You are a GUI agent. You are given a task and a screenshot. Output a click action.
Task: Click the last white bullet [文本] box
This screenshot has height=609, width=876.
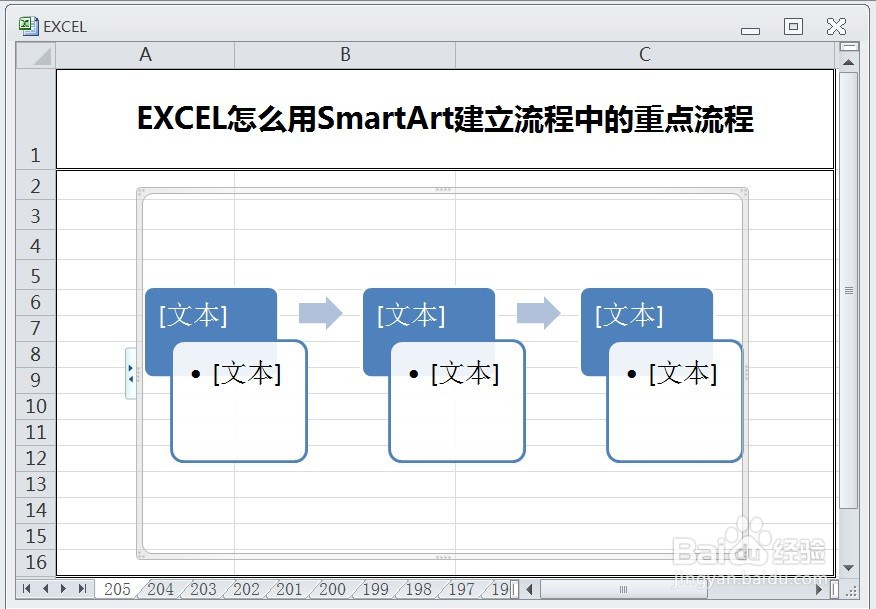click(x=675, y=401)
